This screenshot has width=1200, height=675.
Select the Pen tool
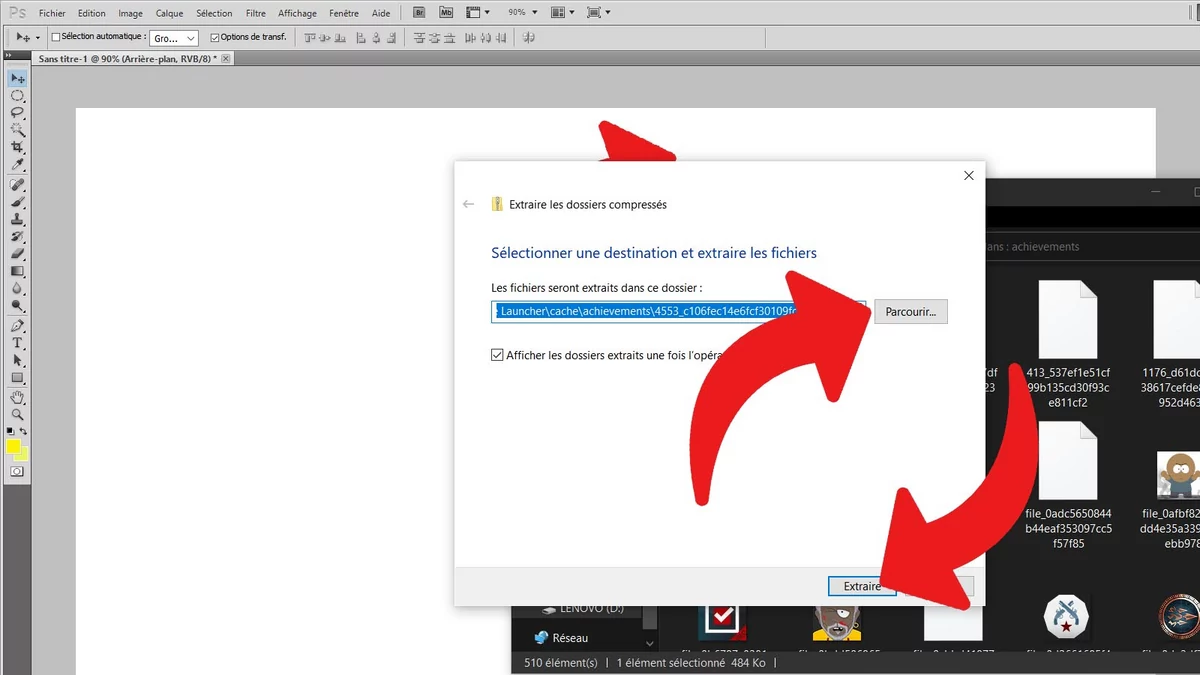tap(17, 326)
